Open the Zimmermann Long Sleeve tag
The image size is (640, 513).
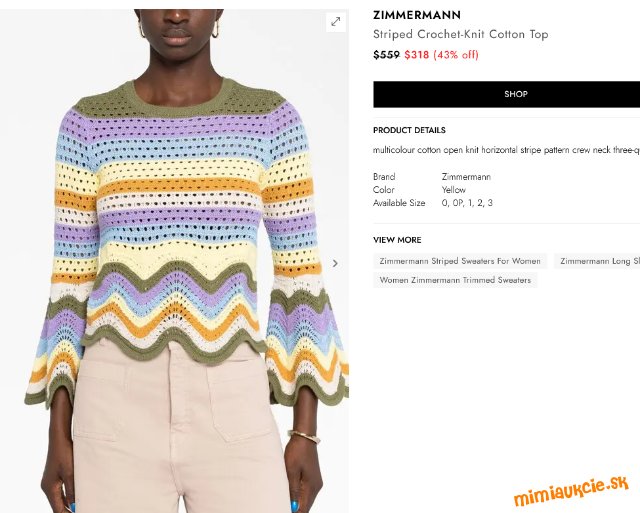point(597,261)
